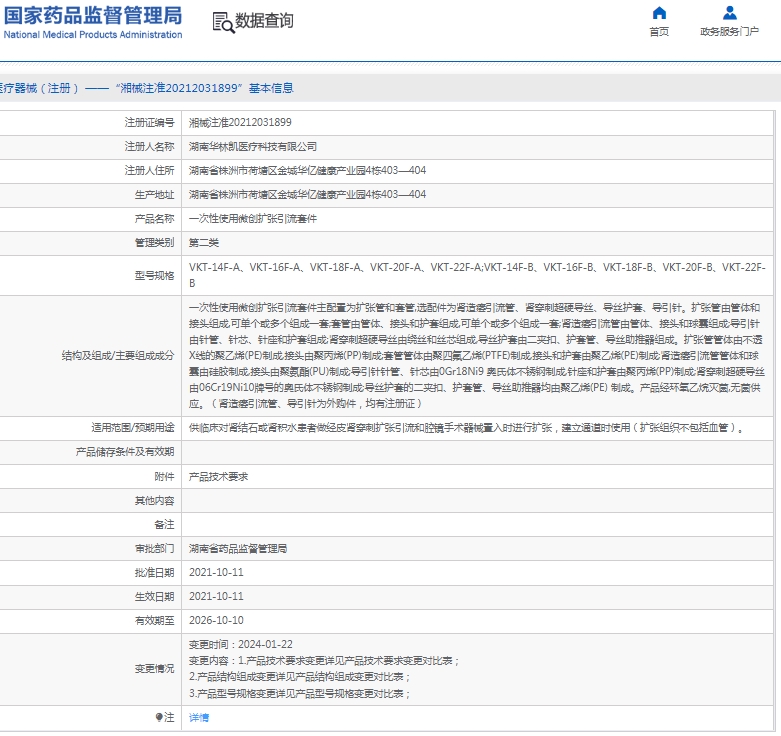Click the 数据查询 heading text
The image size is (781, 736).
[264, 21]
